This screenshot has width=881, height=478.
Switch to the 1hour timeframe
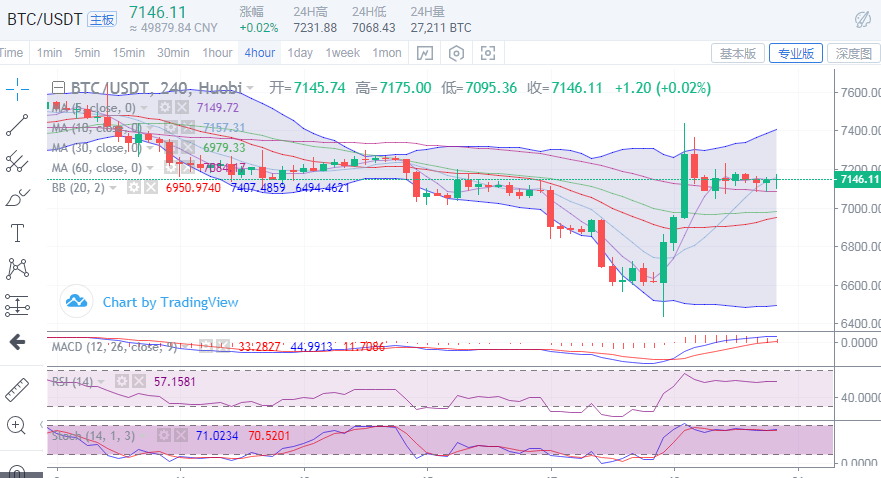(x=217, y=53)
